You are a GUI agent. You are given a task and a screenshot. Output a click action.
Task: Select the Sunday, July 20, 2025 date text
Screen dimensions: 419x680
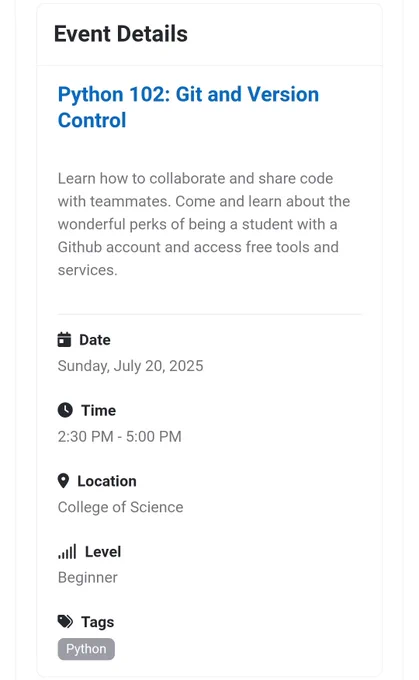(x=131, y=366)
